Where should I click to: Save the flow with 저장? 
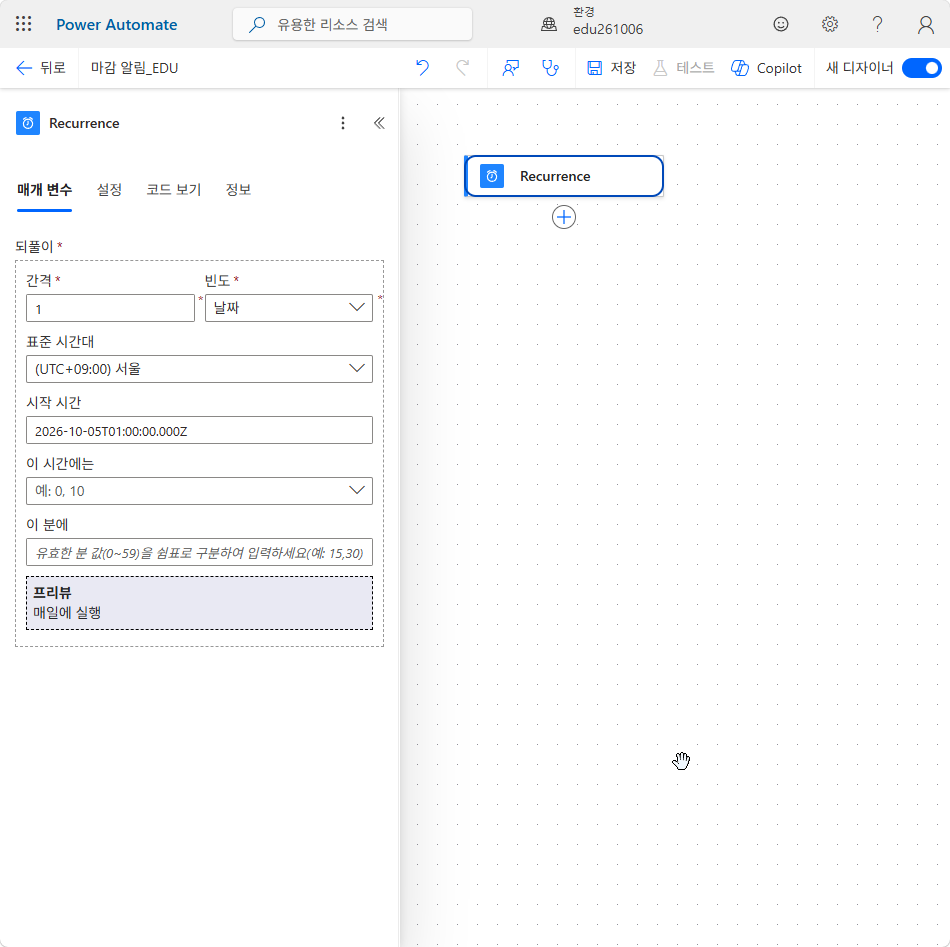611,68
